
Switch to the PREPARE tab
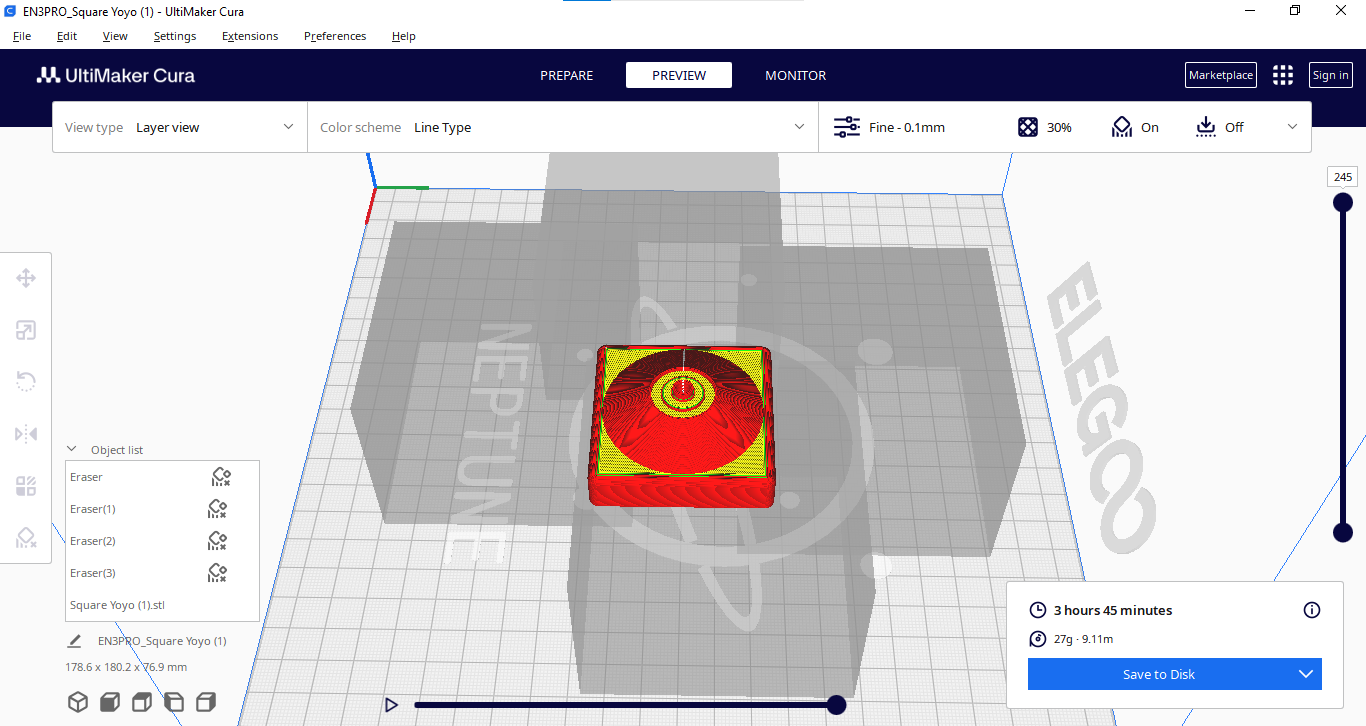pyautogui.click(x=566, y=75)
